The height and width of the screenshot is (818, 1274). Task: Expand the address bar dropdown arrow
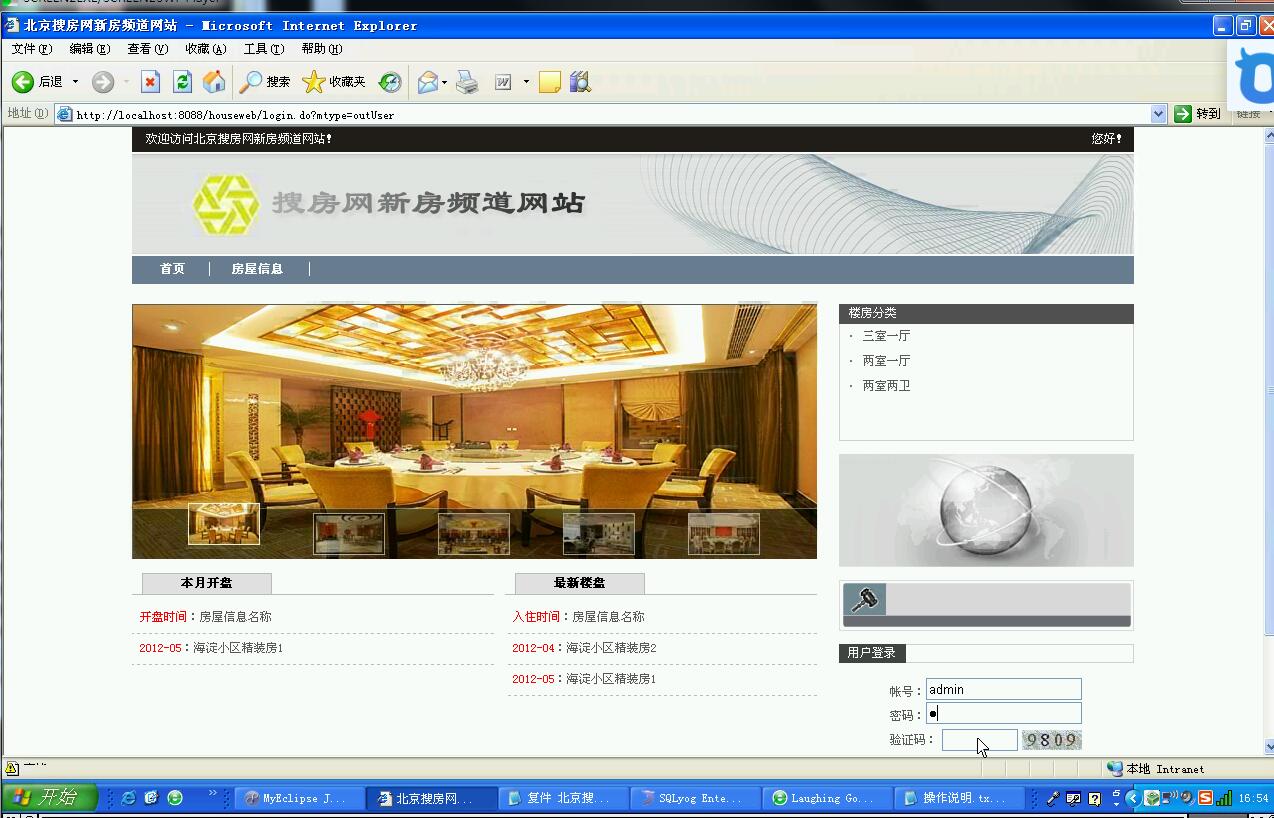click(x=1159, y=114)
